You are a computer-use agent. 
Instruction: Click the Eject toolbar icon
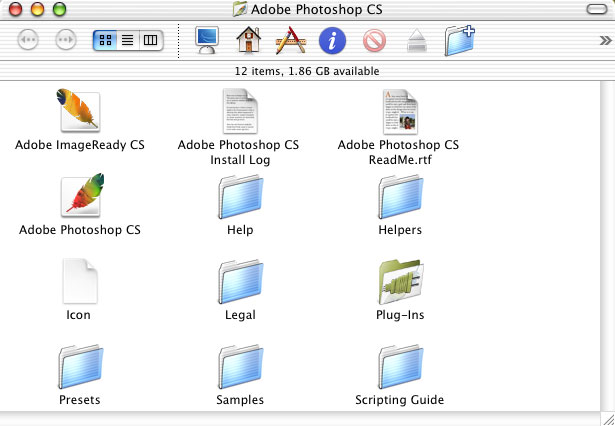pyautogui.click(x=417, y=41)
